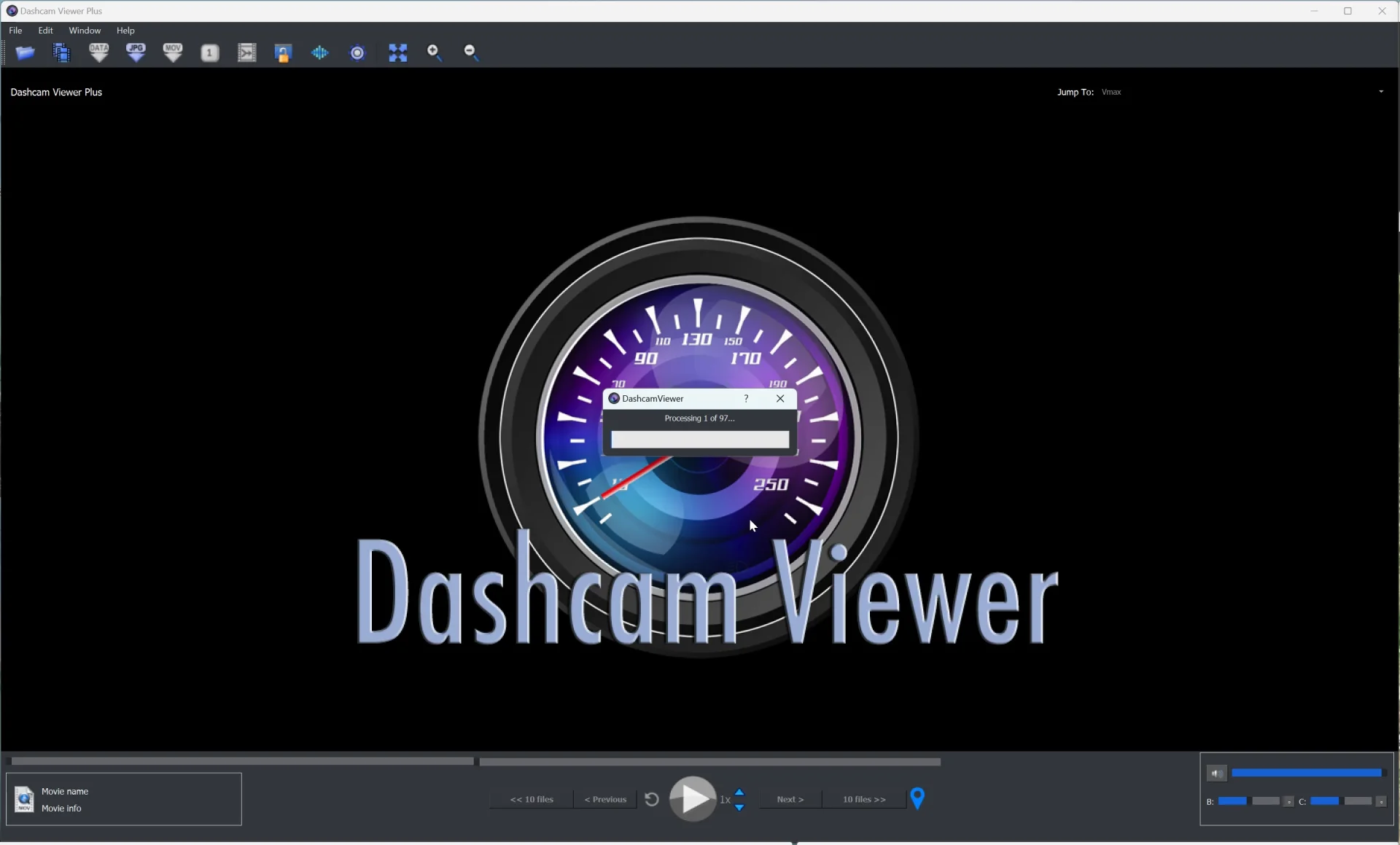Click the filmstrip merge toolbar icon

point(247,52)
